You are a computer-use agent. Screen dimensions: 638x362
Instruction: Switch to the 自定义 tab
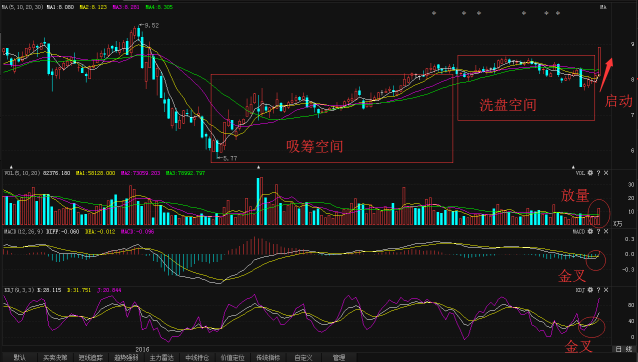coord(303,358)
